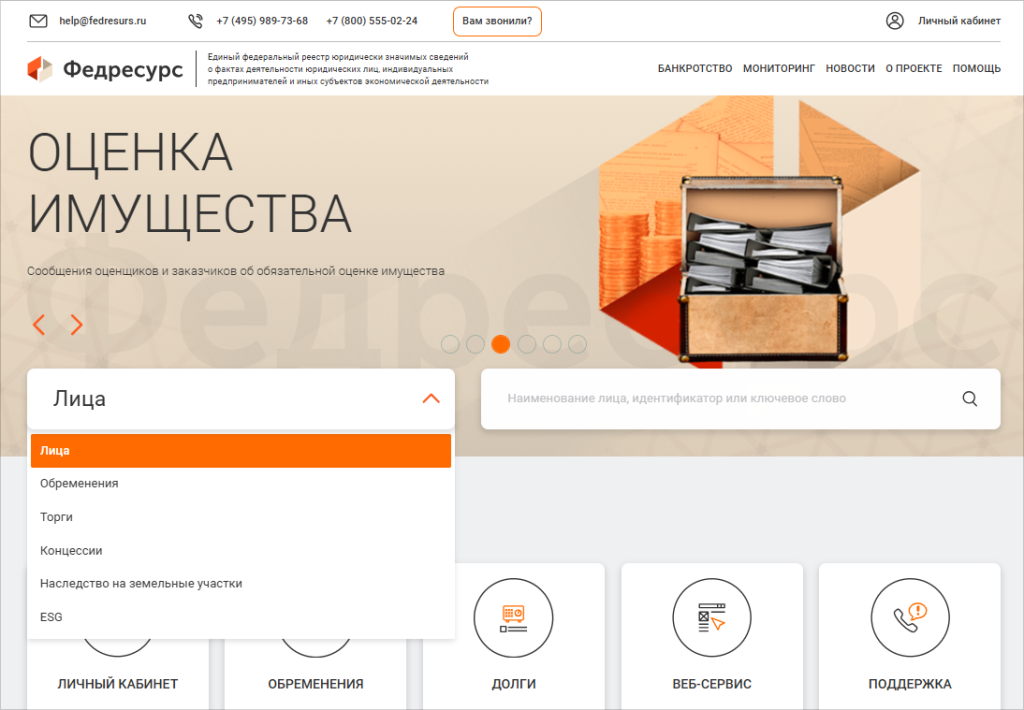The image size is (1024, 710).
Task: Click the Вам звонили? button
Action: click(497, 21)
